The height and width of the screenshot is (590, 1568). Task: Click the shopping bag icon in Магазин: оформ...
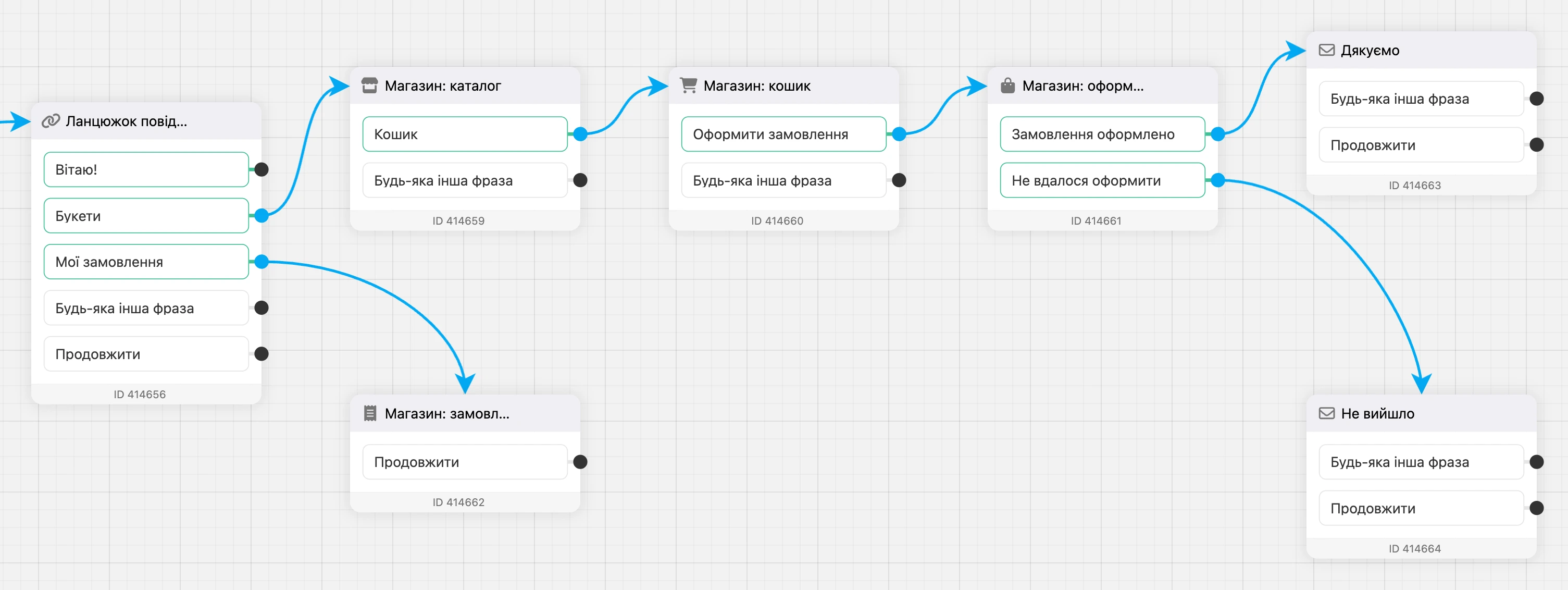(1007, 85)
